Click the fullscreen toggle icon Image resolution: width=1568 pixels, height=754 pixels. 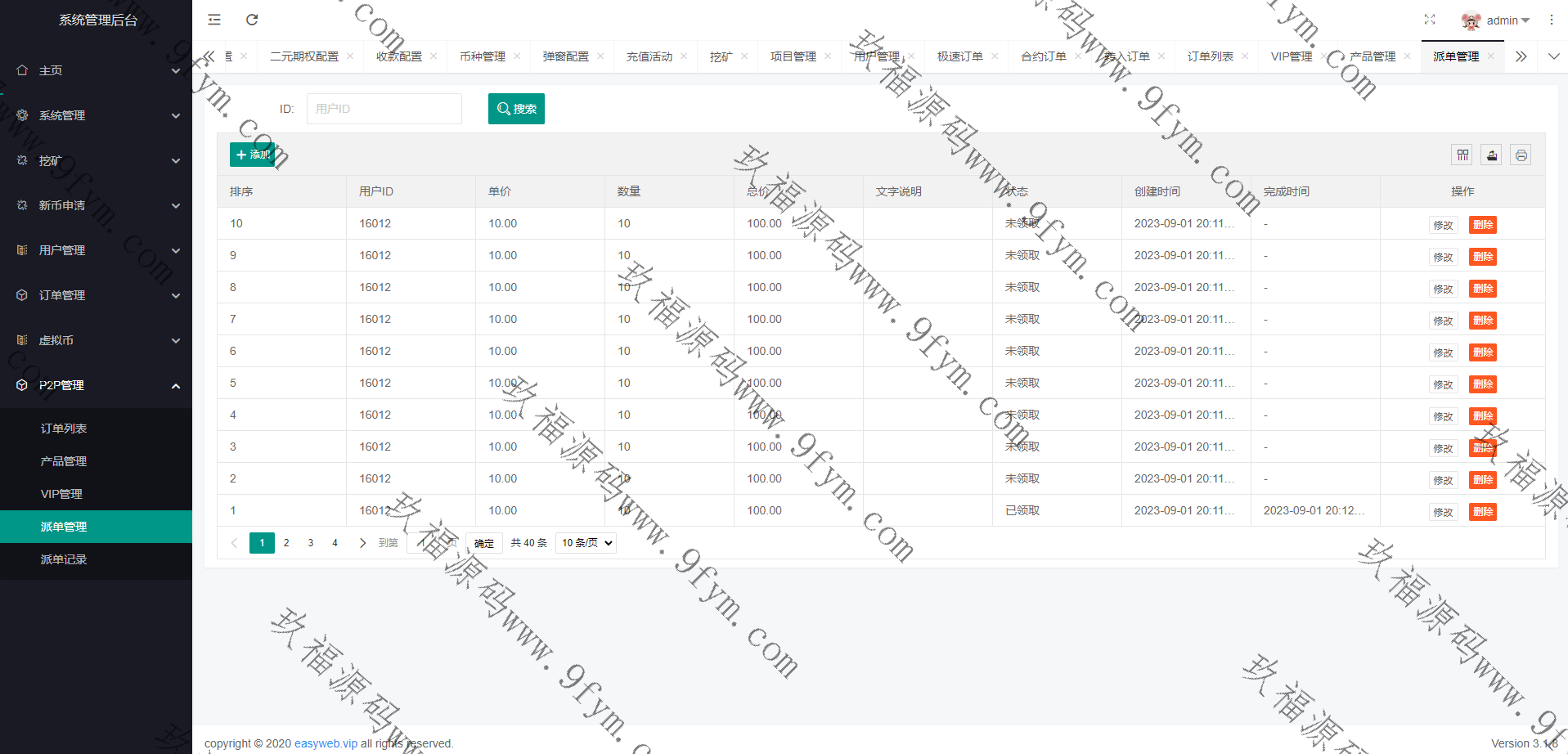(x=1430, y=20)
